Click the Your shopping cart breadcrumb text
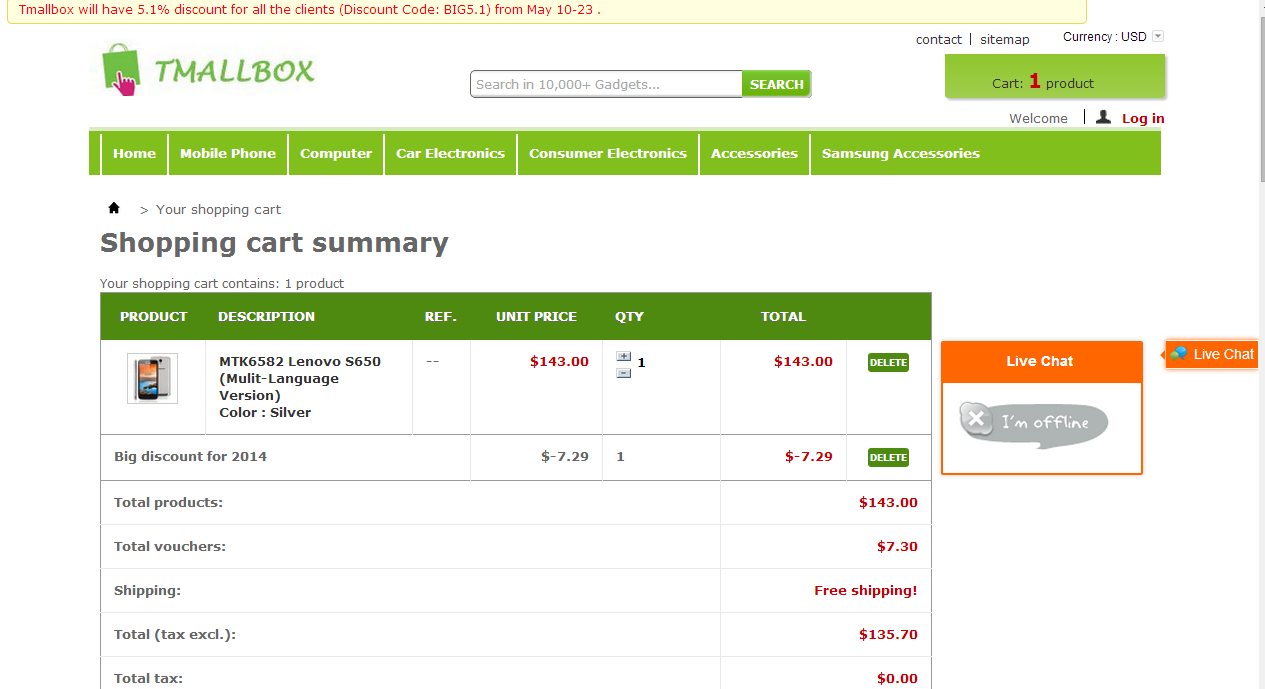 pyautogui.click(x=218, y=209)
